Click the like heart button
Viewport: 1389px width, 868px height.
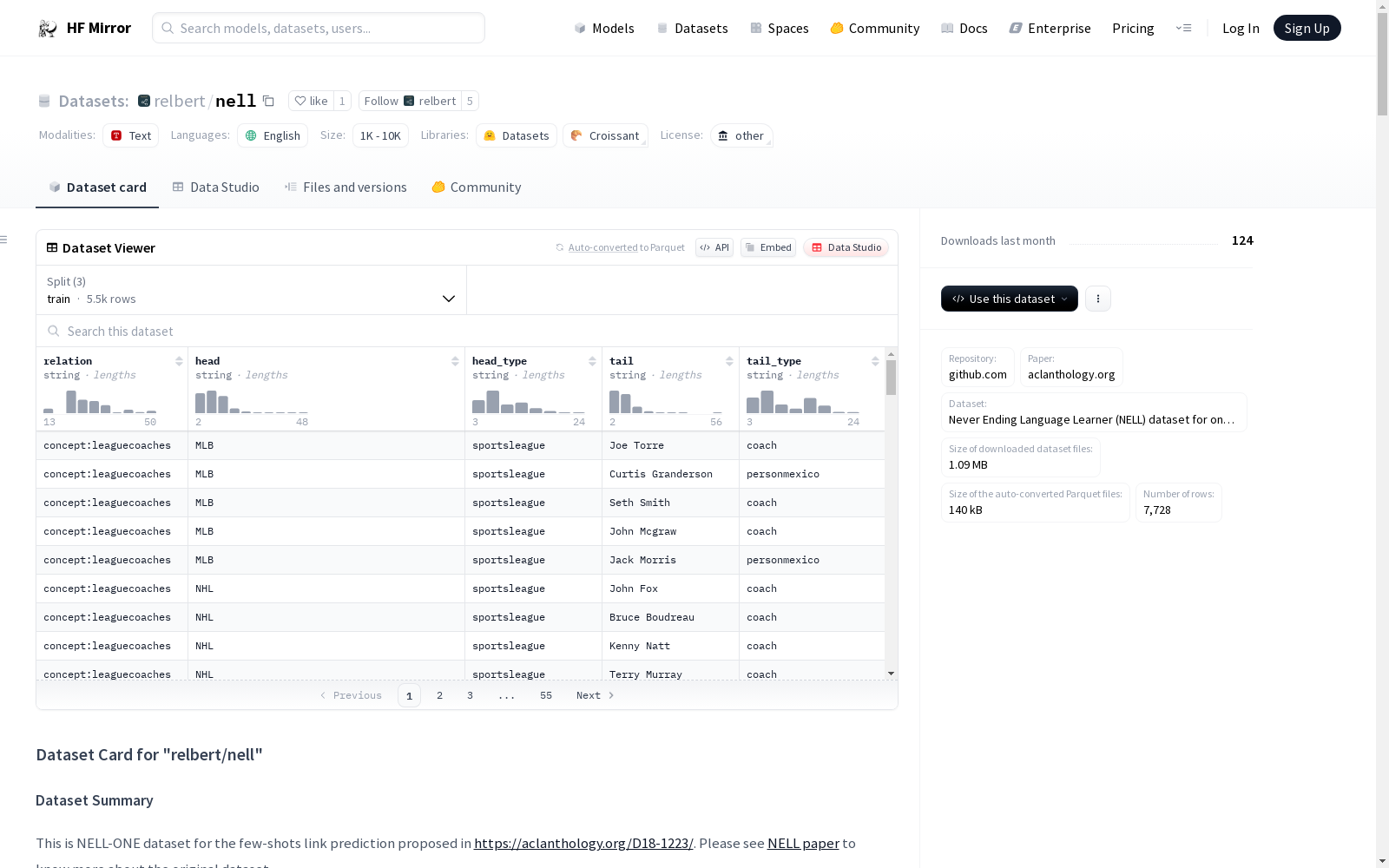311,101
